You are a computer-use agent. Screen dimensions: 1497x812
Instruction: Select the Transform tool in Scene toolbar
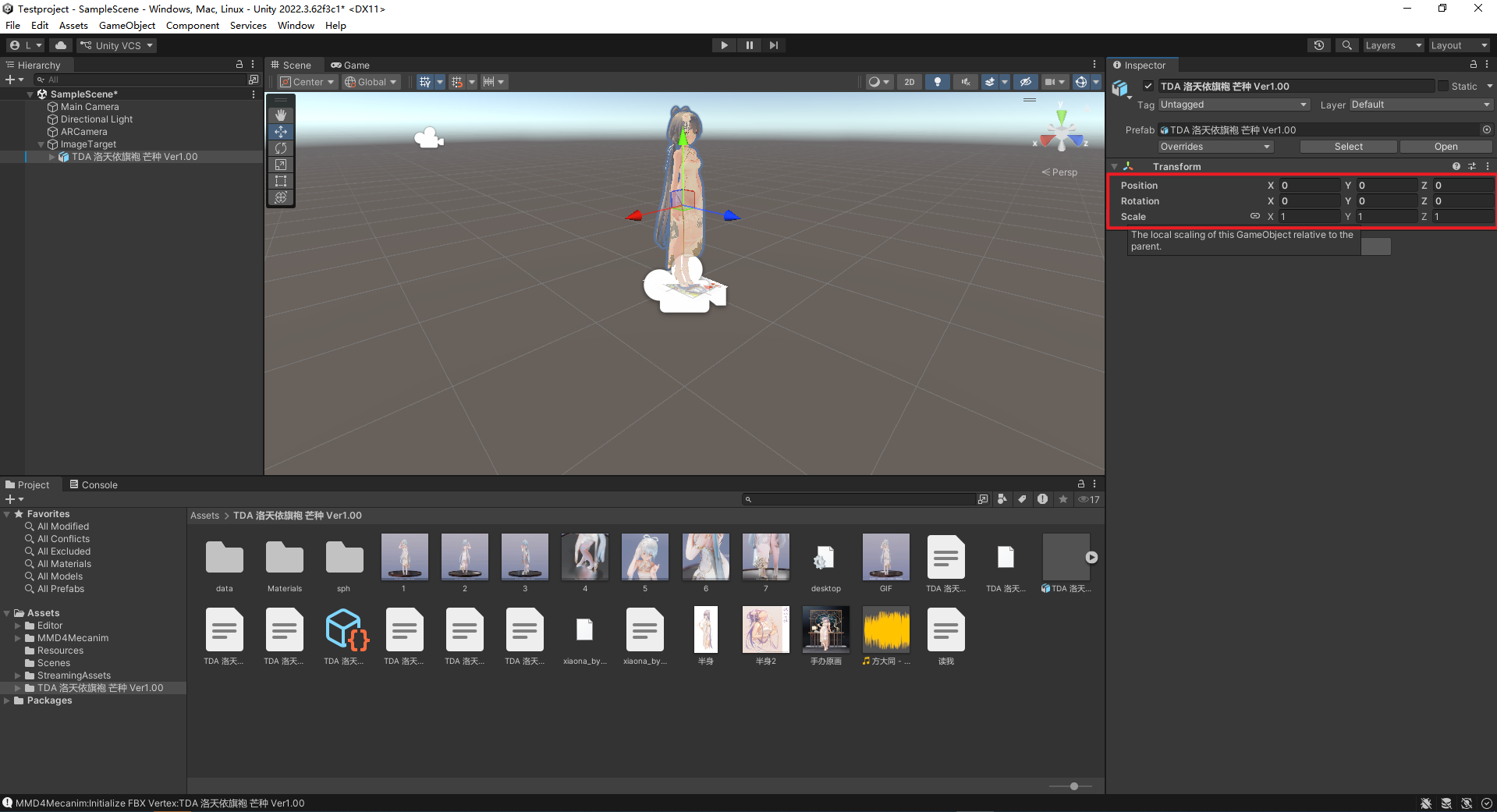tap(281, 197)
